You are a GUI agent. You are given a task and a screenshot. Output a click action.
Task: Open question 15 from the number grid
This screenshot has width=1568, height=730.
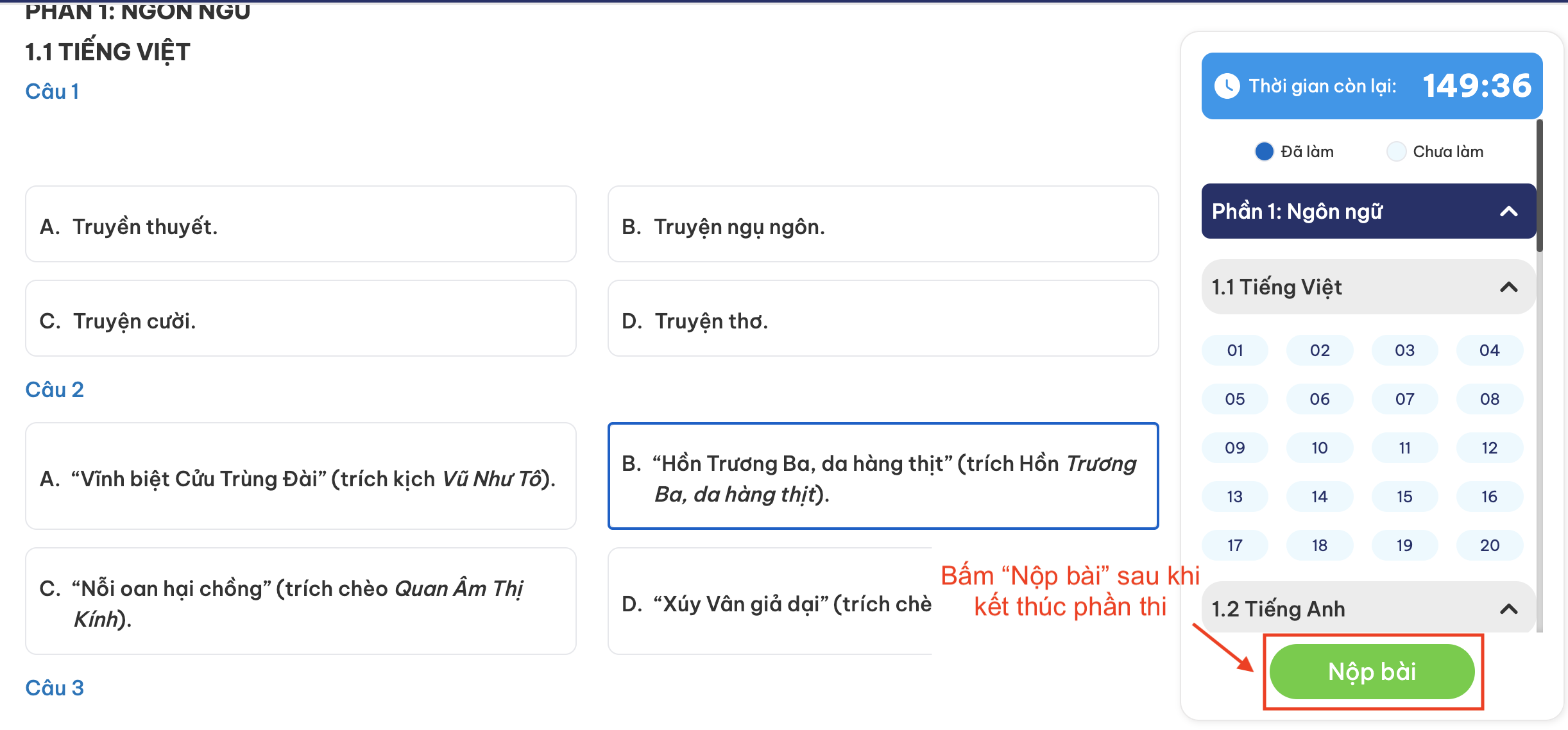(x=1404, y=497)
